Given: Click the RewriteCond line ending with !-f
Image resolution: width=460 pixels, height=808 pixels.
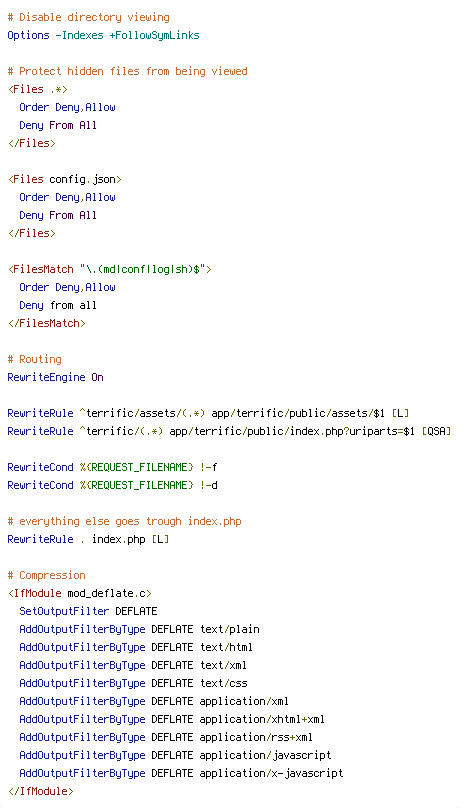Looking at the screenshot, I should pos(112,467).
